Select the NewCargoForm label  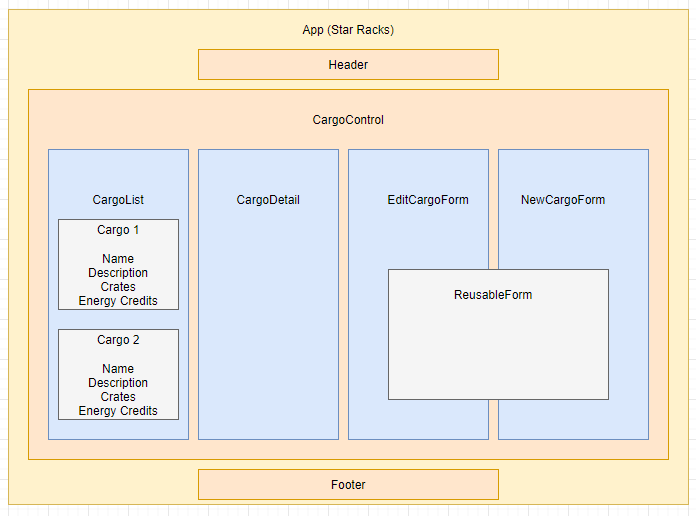(563, 200)
